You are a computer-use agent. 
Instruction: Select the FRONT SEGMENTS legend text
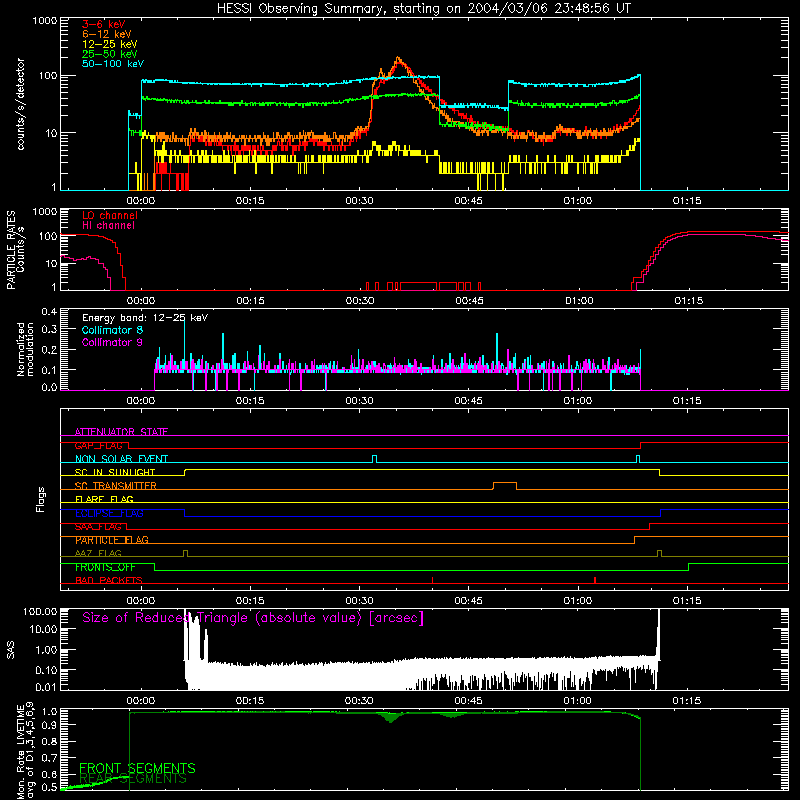click(x=137, y=768)
